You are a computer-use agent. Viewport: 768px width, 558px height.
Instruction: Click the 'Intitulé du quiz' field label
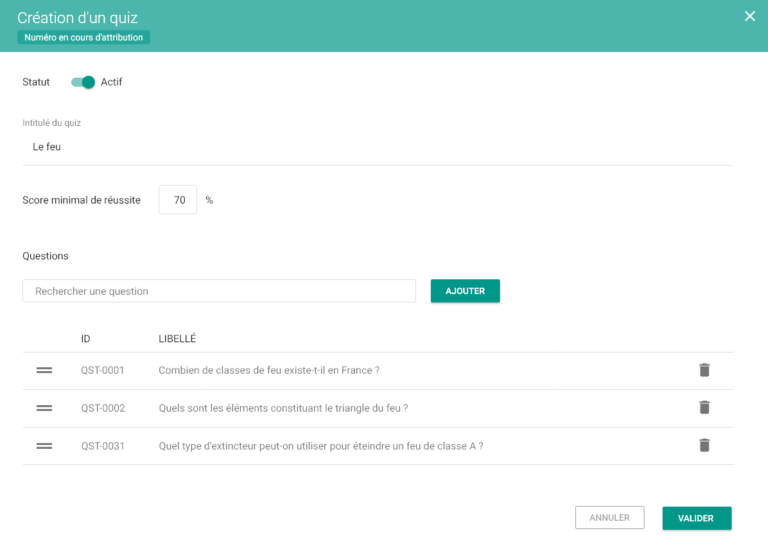coord(51,123)
